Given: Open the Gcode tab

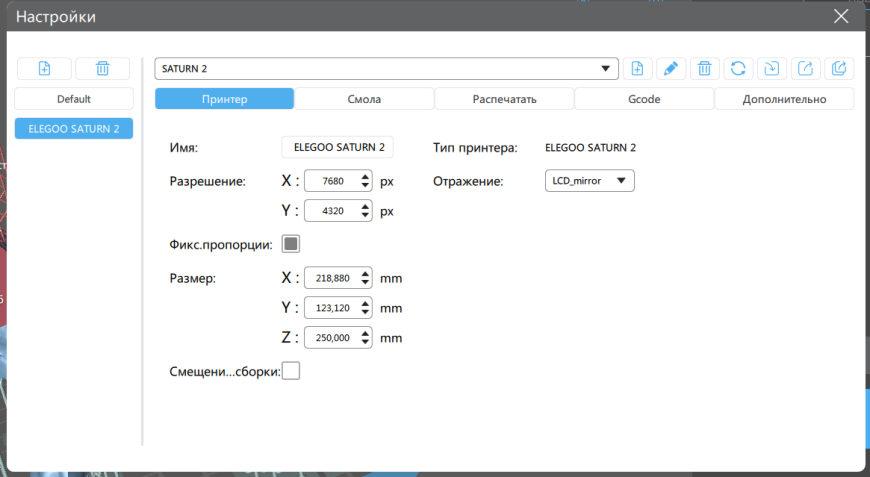Looking at the screenshot, I should (x=644, y=99).
